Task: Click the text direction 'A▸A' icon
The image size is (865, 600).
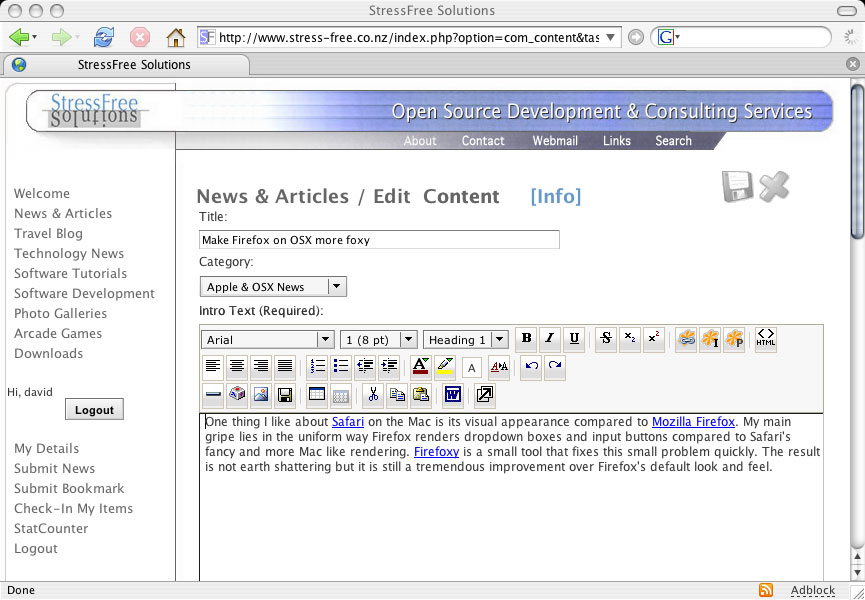Action: pos(499,367)
